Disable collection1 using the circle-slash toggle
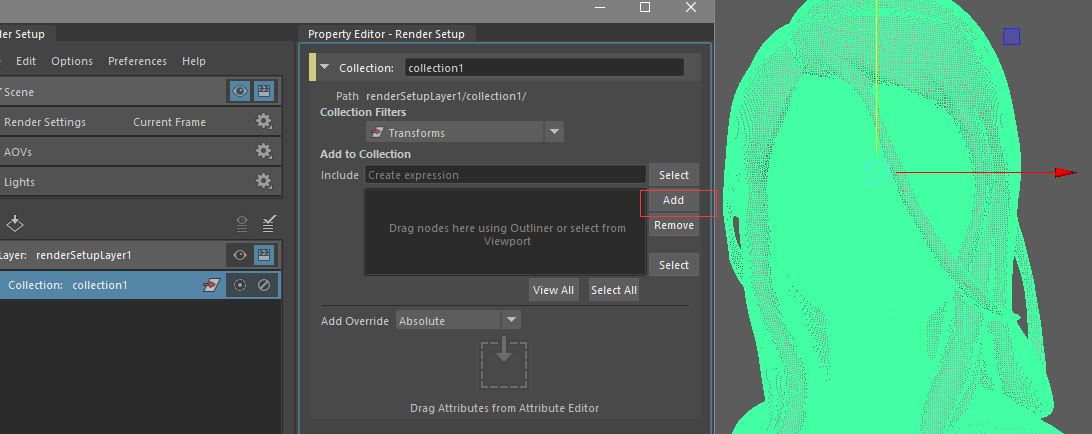 click(264, 285)
